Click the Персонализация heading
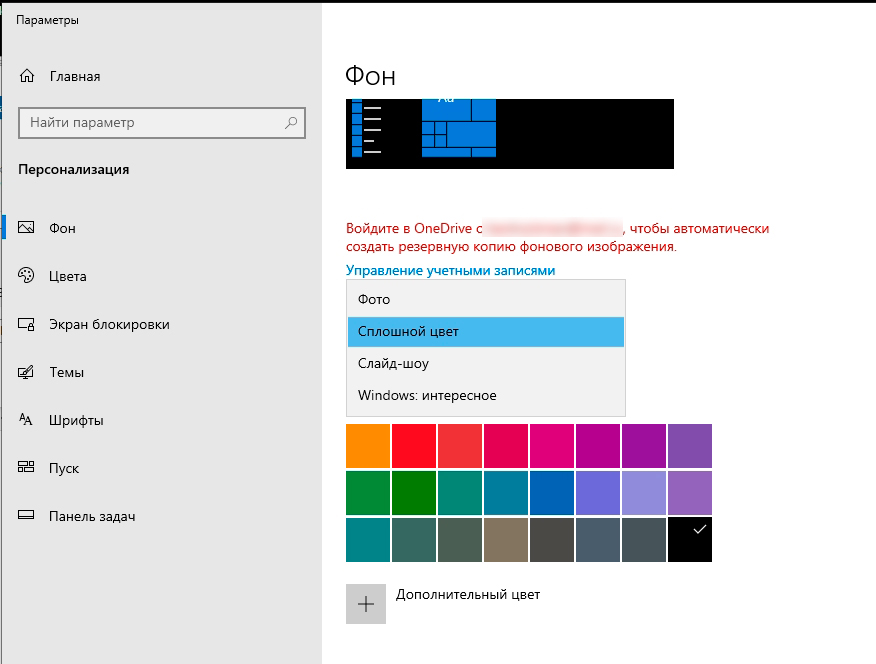The width and height of the screenshot is (876, 664). pos(74,170)
